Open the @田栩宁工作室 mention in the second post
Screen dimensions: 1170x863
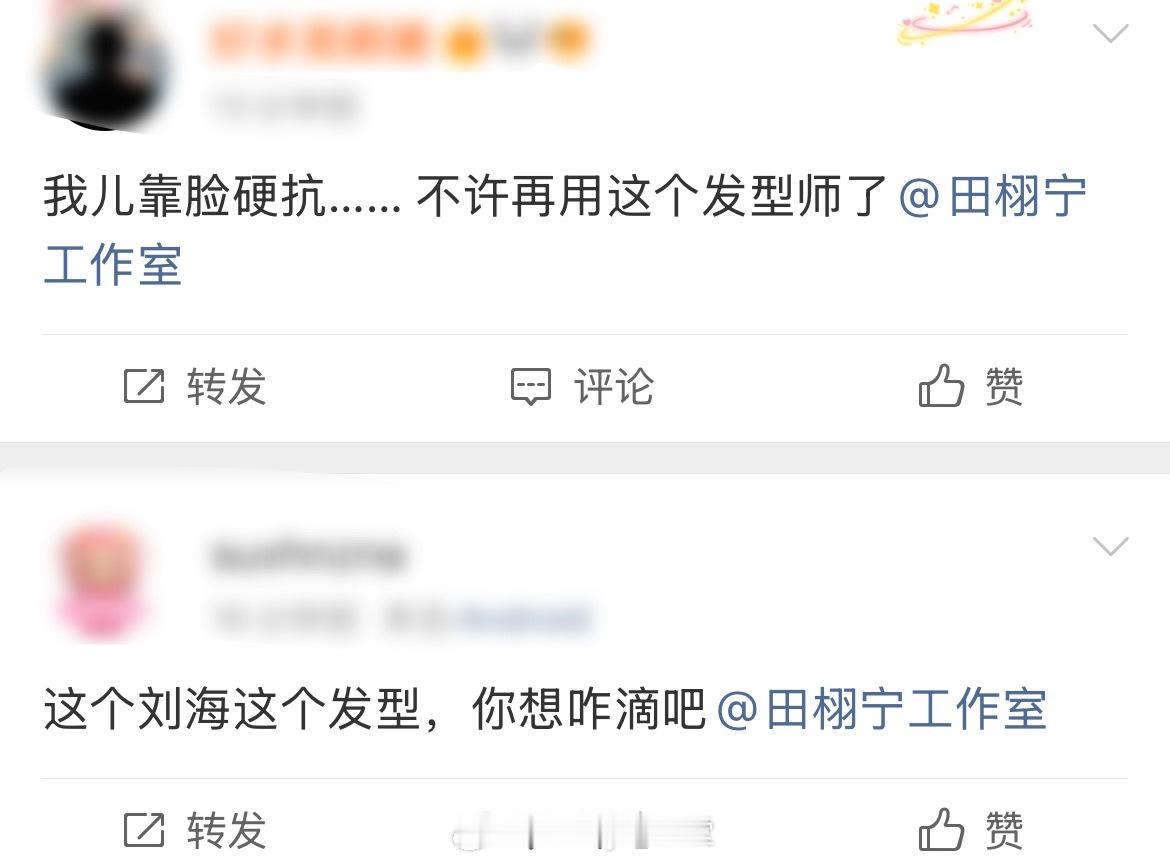[x=881, y=709]
